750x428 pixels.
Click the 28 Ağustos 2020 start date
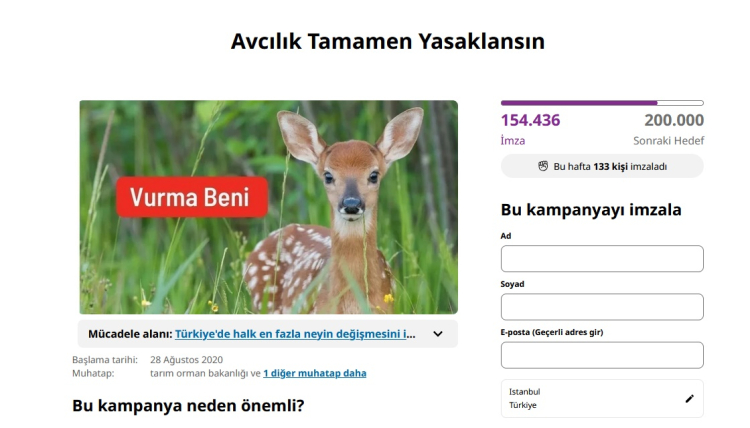tap(186, 360)
